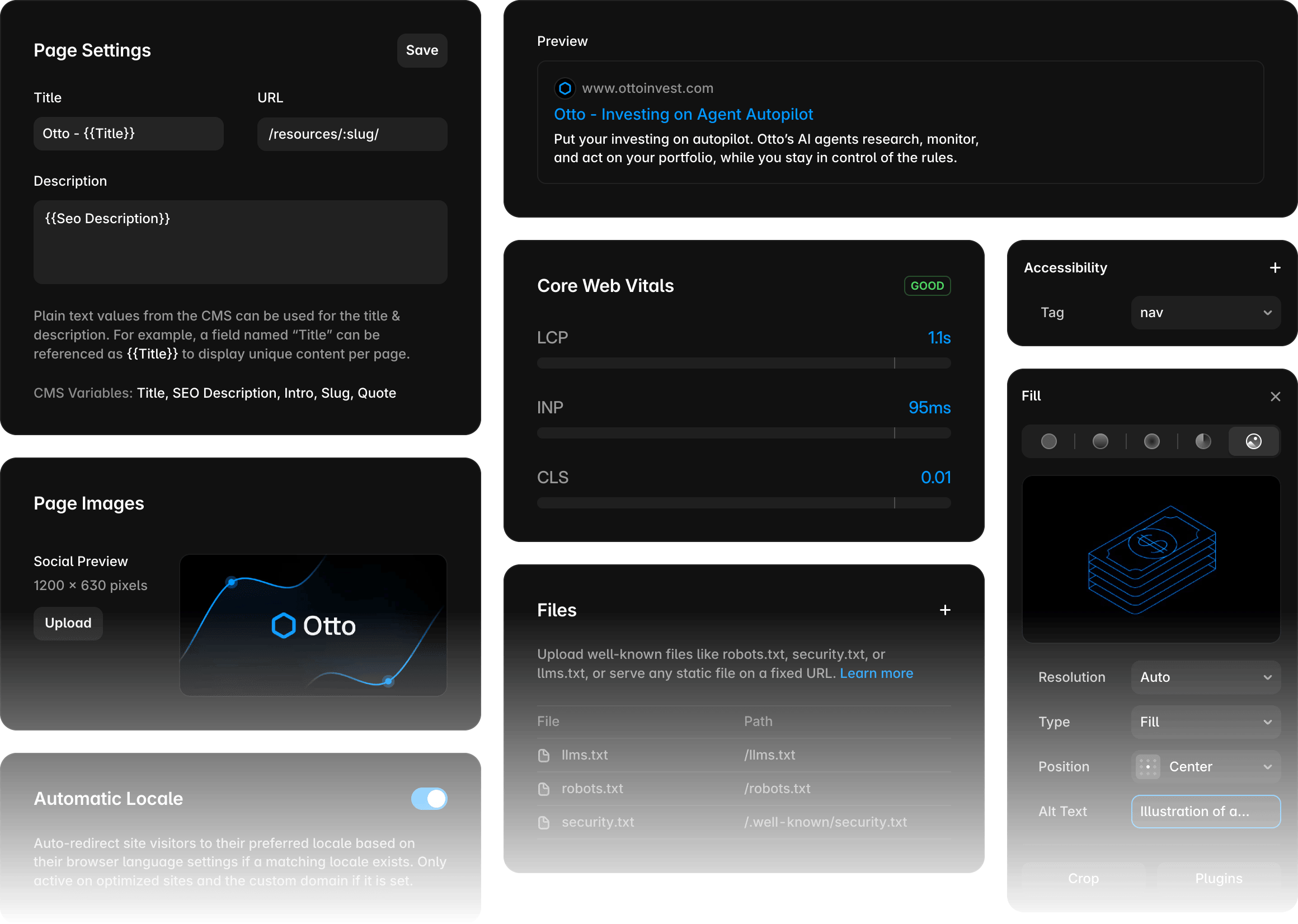
Task: Open the Otto - Investing on Agent Autopilot link
Action: pos(683,114)
